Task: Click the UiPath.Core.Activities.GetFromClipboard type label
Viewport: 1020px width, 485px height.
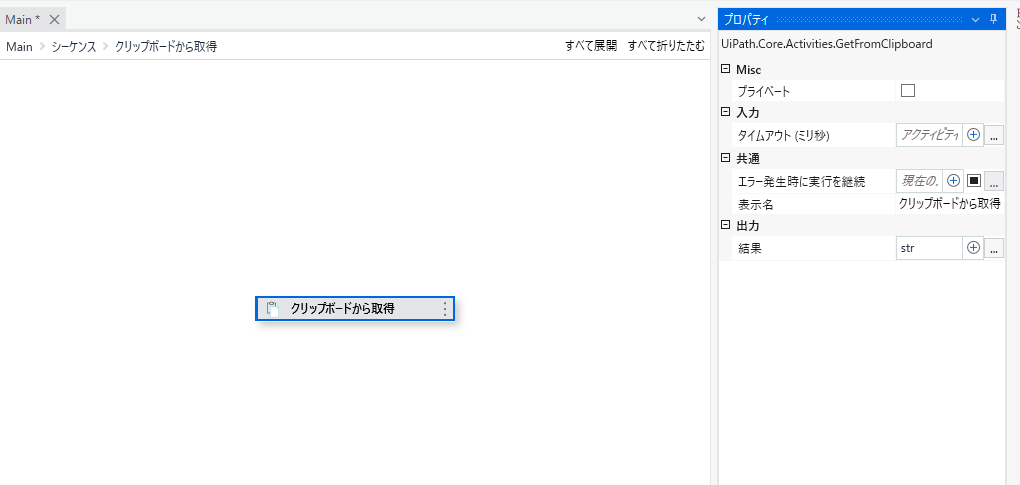Action: click(x=827, y=44)
